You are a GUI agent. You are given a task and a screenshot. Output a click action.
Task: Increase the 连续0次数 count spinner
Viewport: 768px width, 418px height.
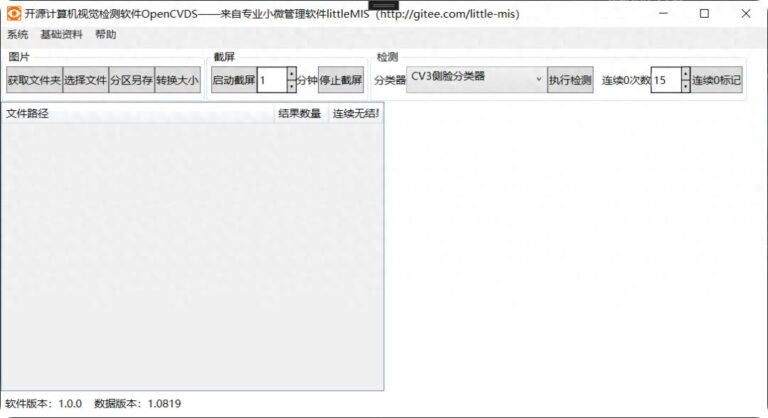[x=685, y=74]
